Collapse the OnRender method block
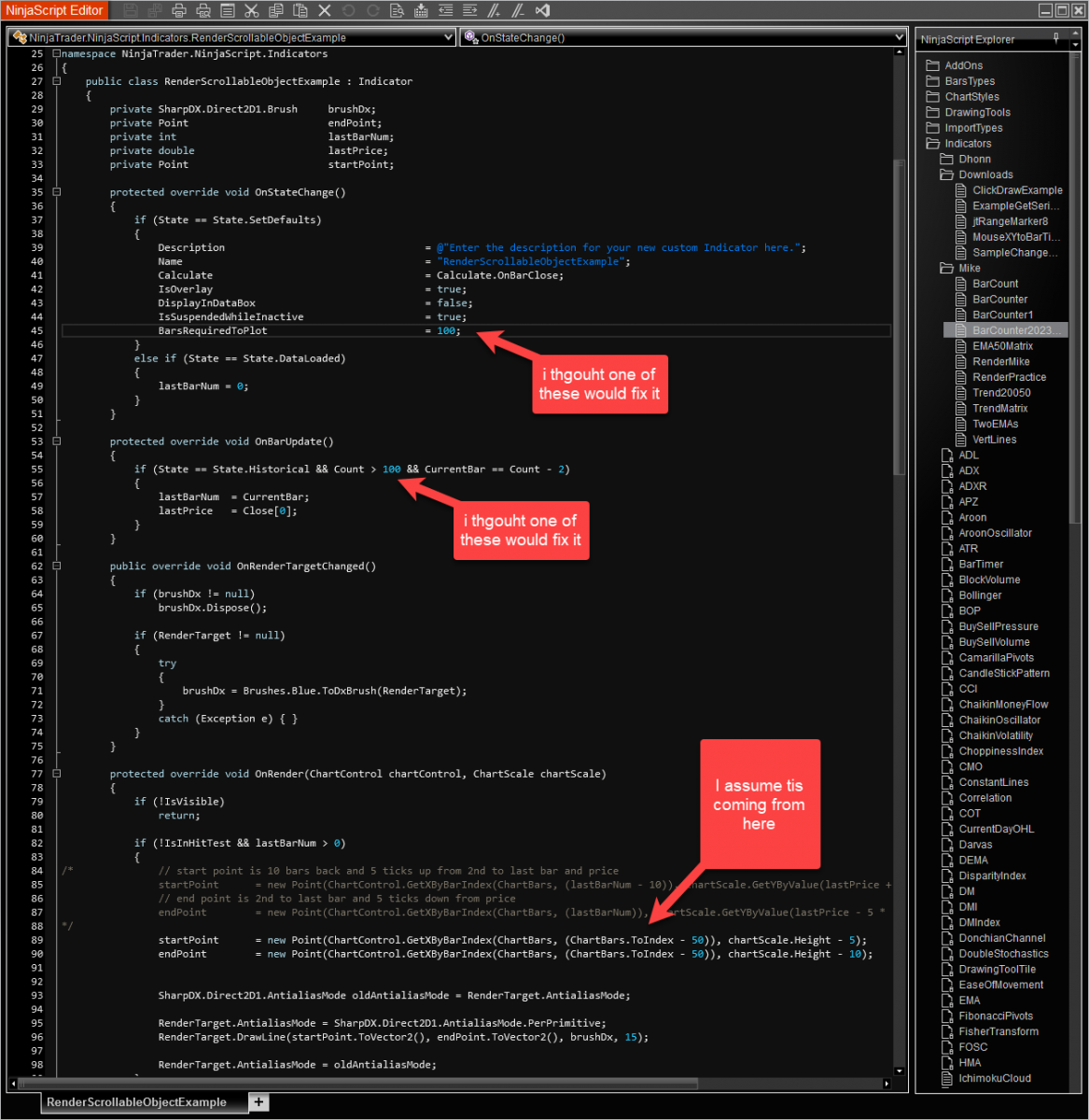The width and height of the screenshot is (1089, 1120). [57, 774]
